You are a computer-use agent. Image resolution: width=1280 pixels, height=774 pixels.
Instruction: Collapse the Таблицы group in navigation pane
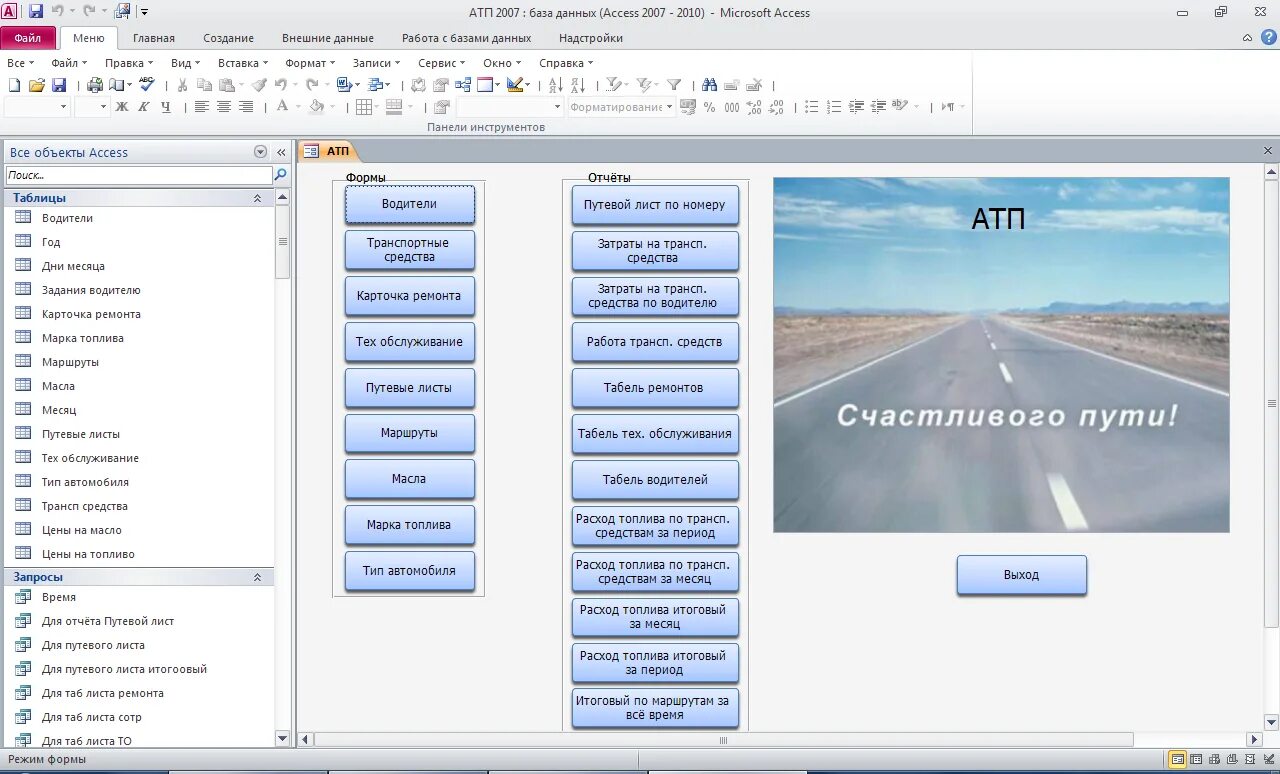tap(257, 198)
